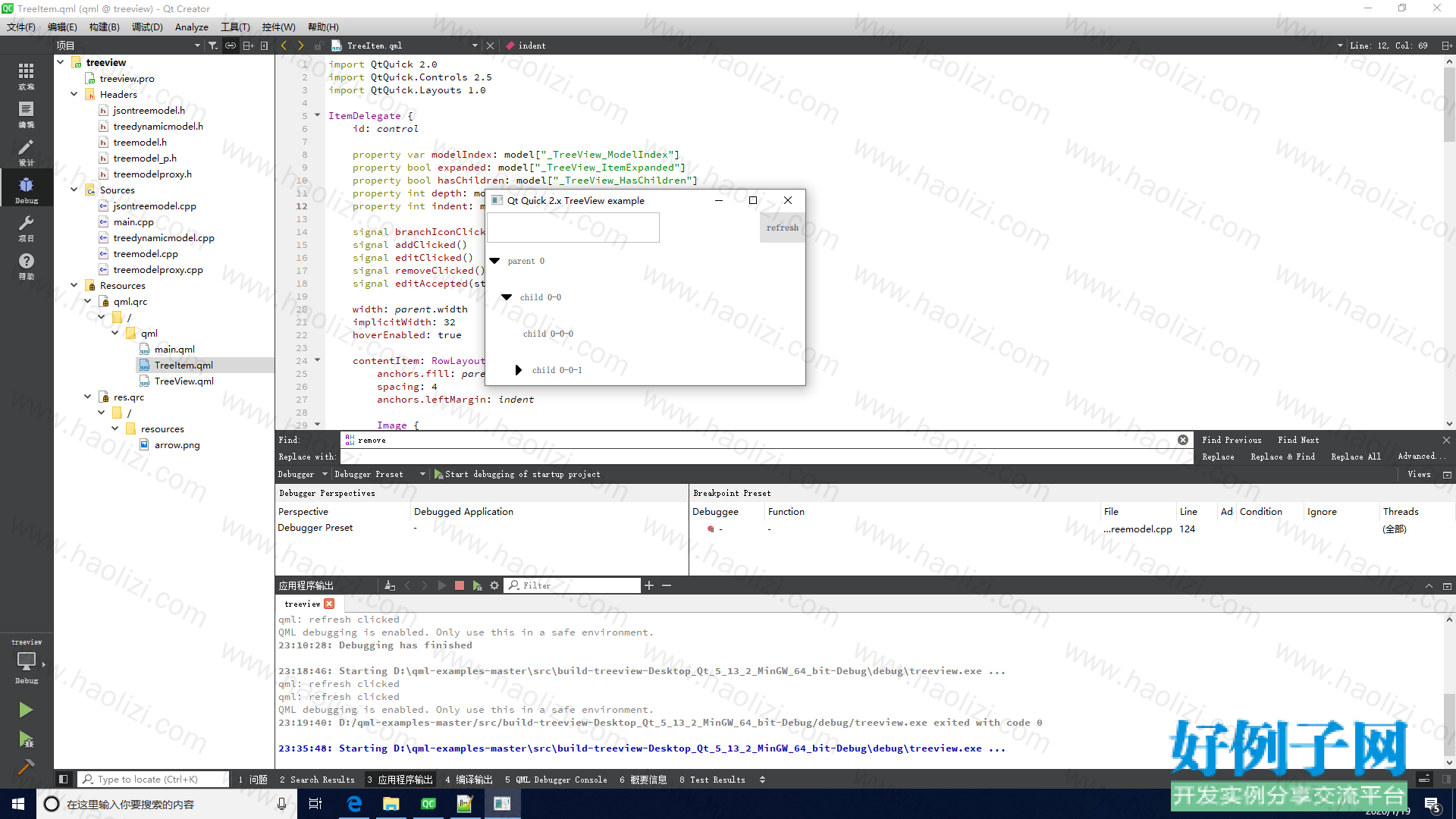Screen dimensions: 1456x819
Task: Click Replace & Find
Action: click(x=1283, y=457)
